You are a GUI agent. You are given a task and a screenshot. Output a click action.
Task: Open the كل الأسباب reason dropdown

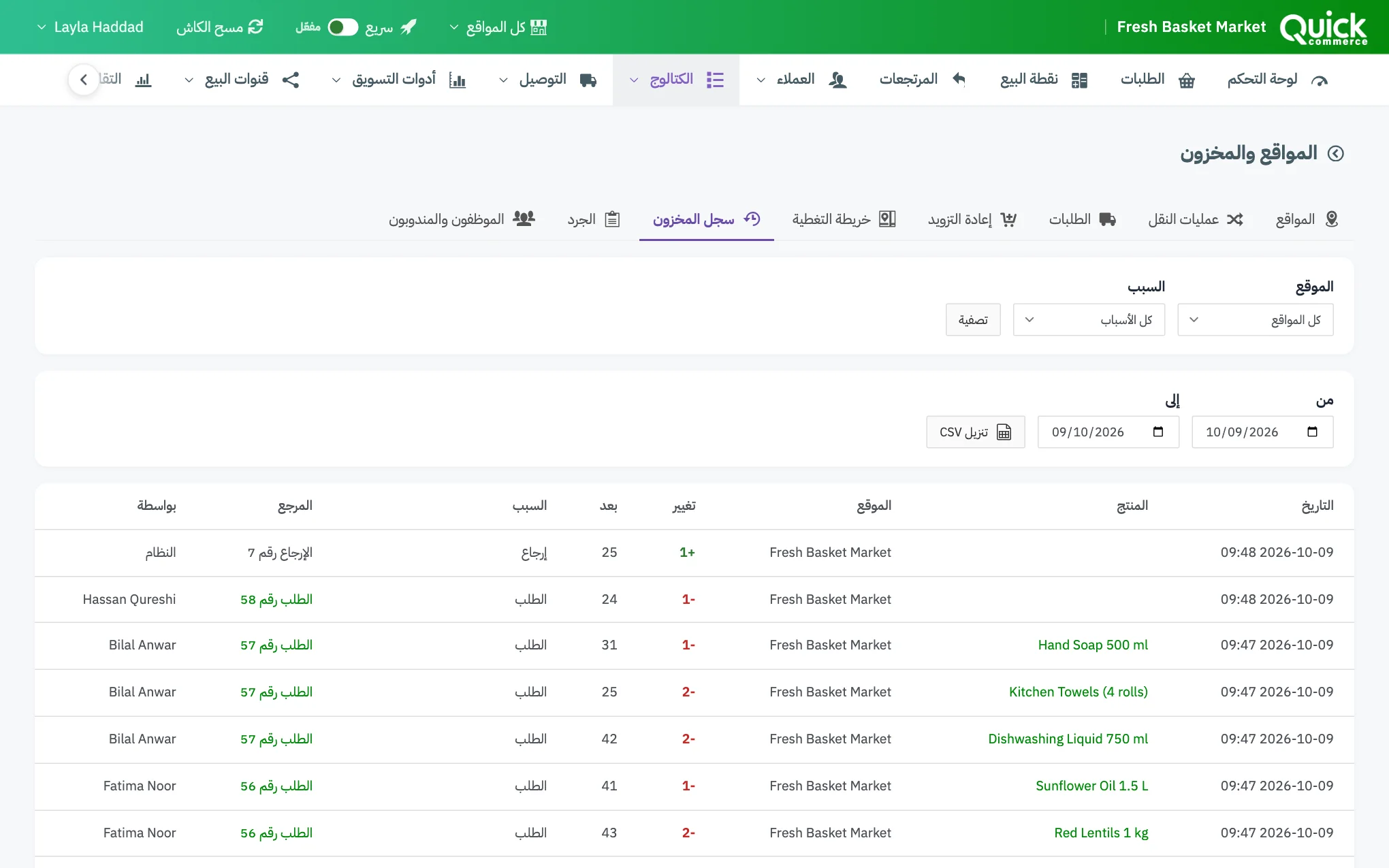point(1089,320)
